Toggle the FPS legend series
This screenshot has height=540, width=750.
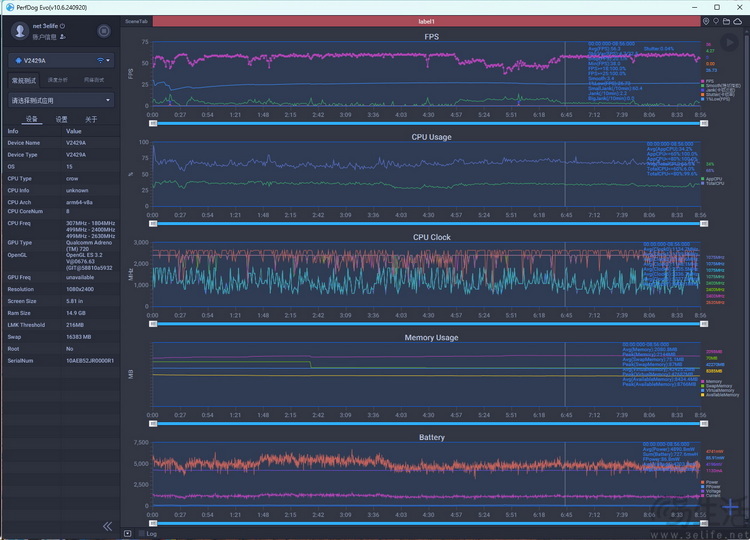coord(708,81)
